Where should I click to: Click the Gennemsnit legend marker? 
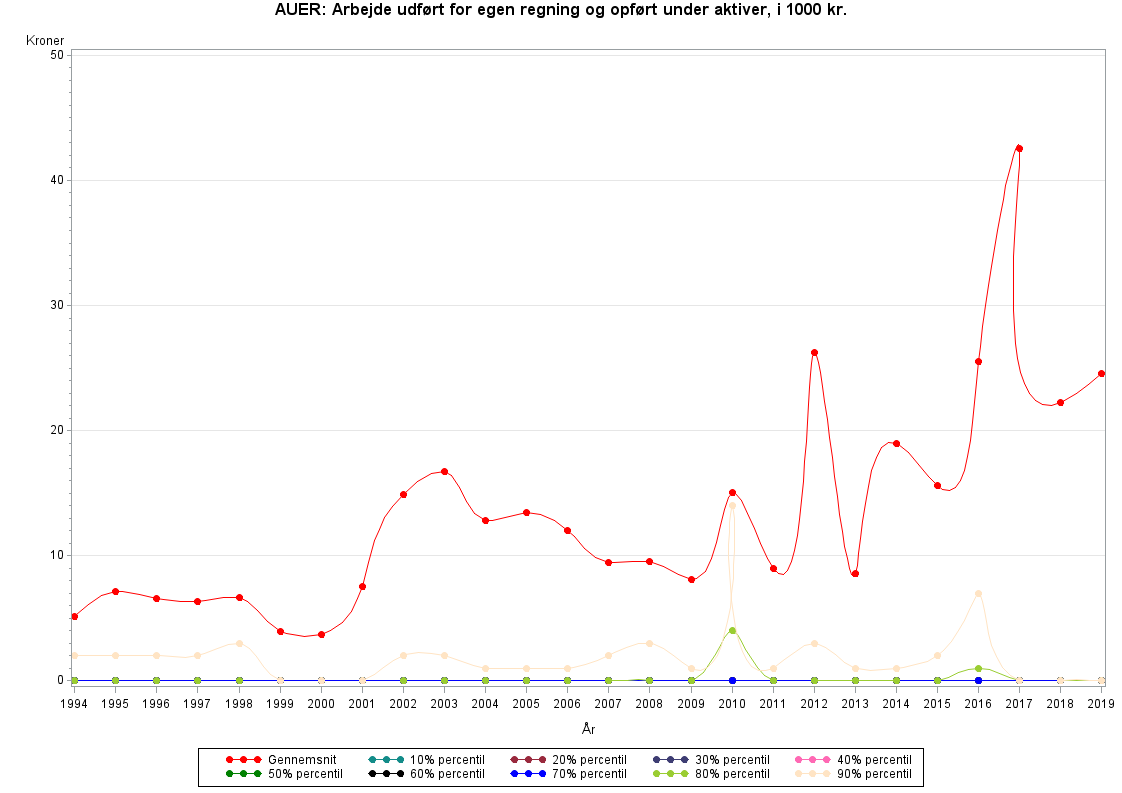243,760
